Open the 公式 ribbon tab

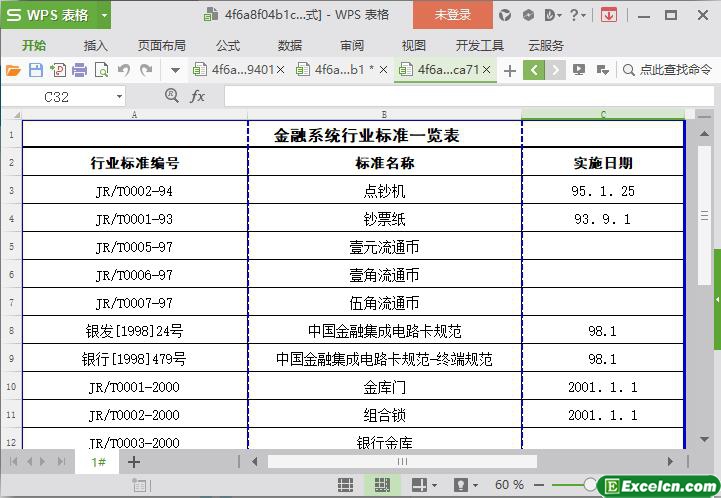(228, 46)
